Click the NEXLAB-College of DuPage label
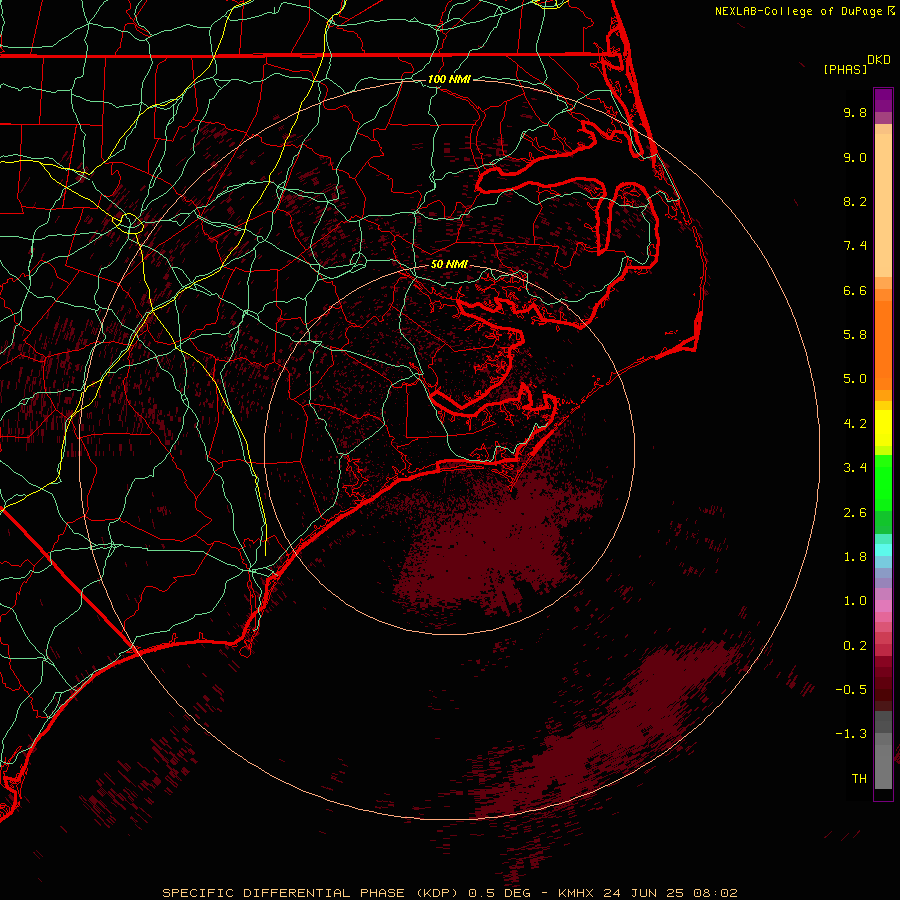This screenshot has height=900, width=900. (x=800, y=11)
